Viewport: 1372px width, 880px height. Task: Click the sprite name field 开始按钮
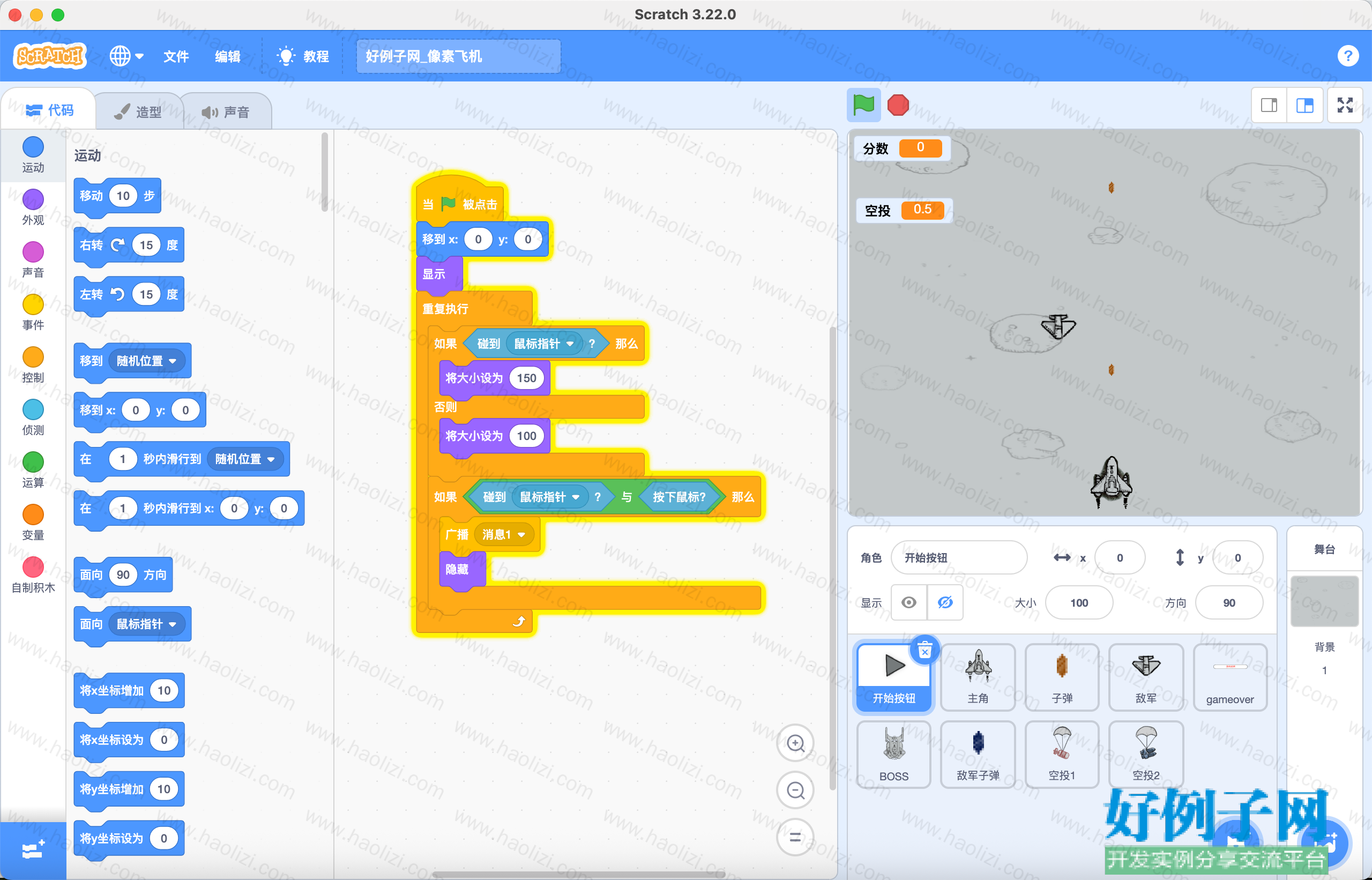tap(959, 557)
